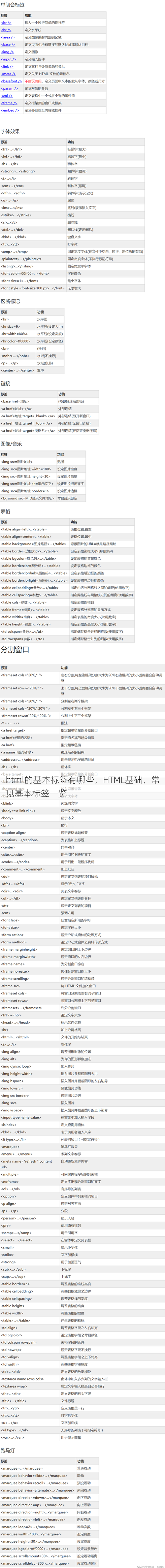Click the <img /> tag link
The width and height of the screenshot is (165, 1568).
coord(7,52)
